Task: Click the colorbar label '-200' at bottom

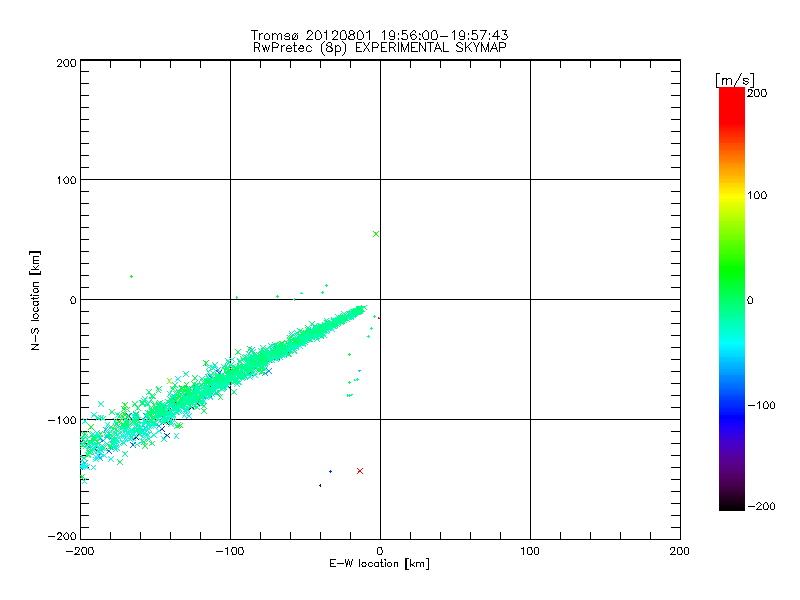Action: click(761, 506)
